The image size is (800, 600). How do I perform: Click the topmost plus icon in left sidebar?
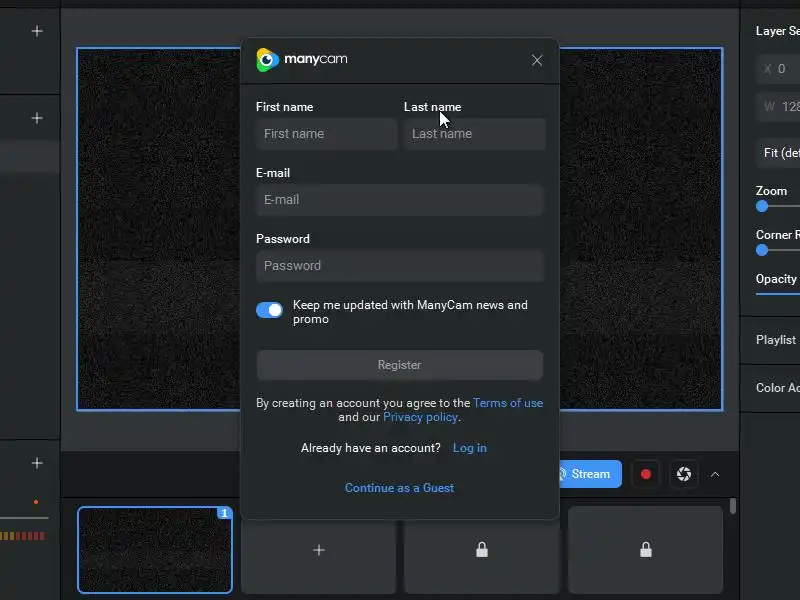(37, 31)
